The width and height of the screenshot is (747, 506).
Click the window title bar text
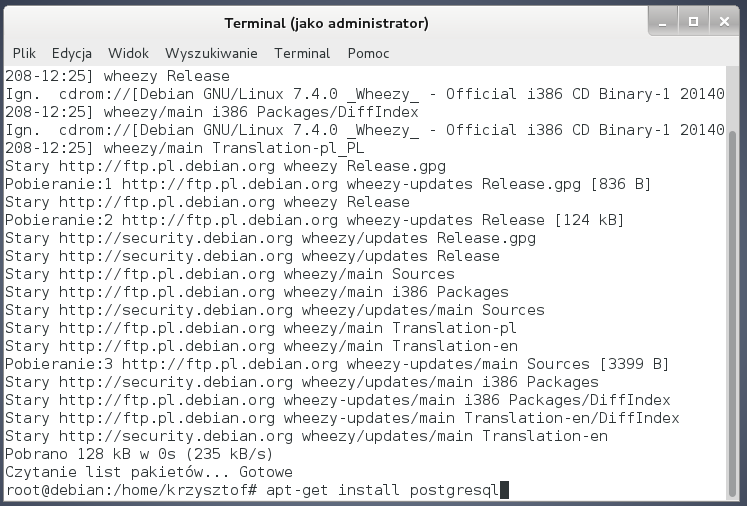pos(326,23)
